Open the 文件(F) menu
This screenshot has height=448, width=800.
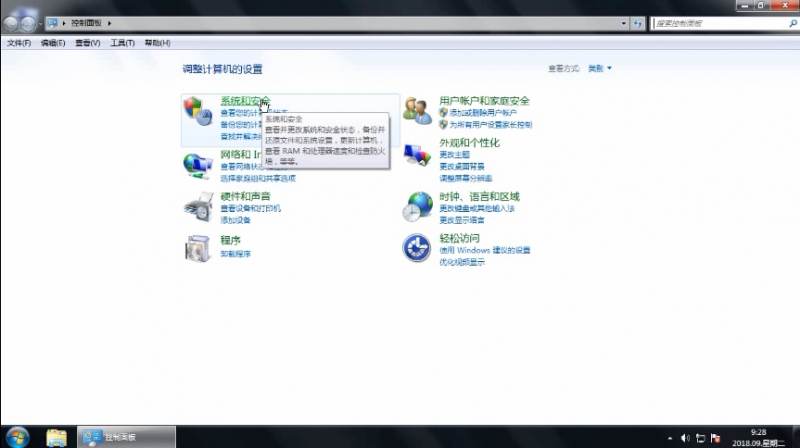(x=19, y=43)
